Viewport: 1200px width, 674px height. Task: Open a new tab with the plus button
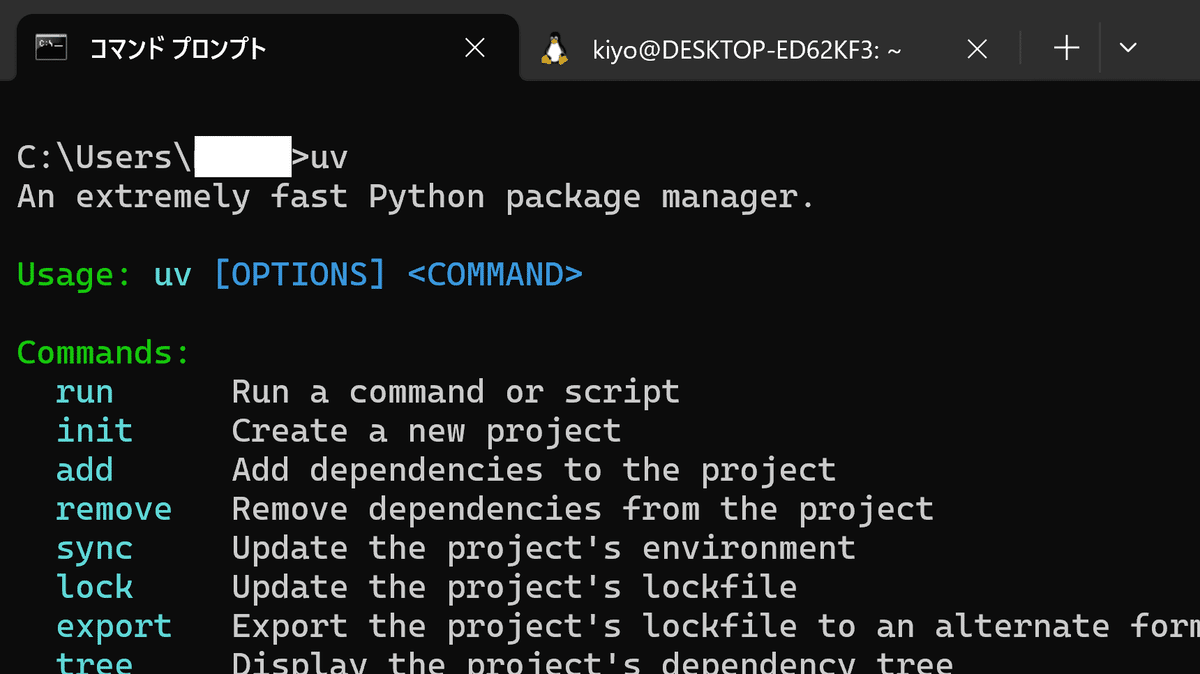click(1067, 48)
